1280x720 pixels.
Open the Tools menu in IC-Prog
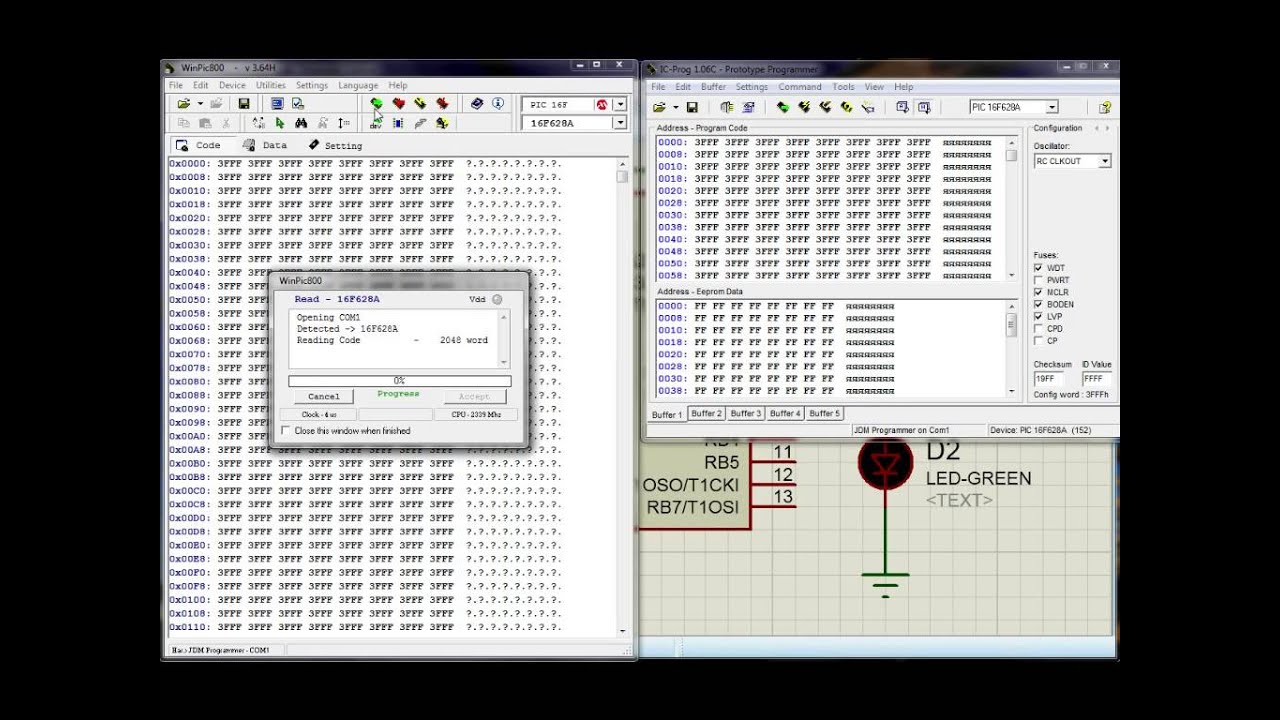point(844,87)
